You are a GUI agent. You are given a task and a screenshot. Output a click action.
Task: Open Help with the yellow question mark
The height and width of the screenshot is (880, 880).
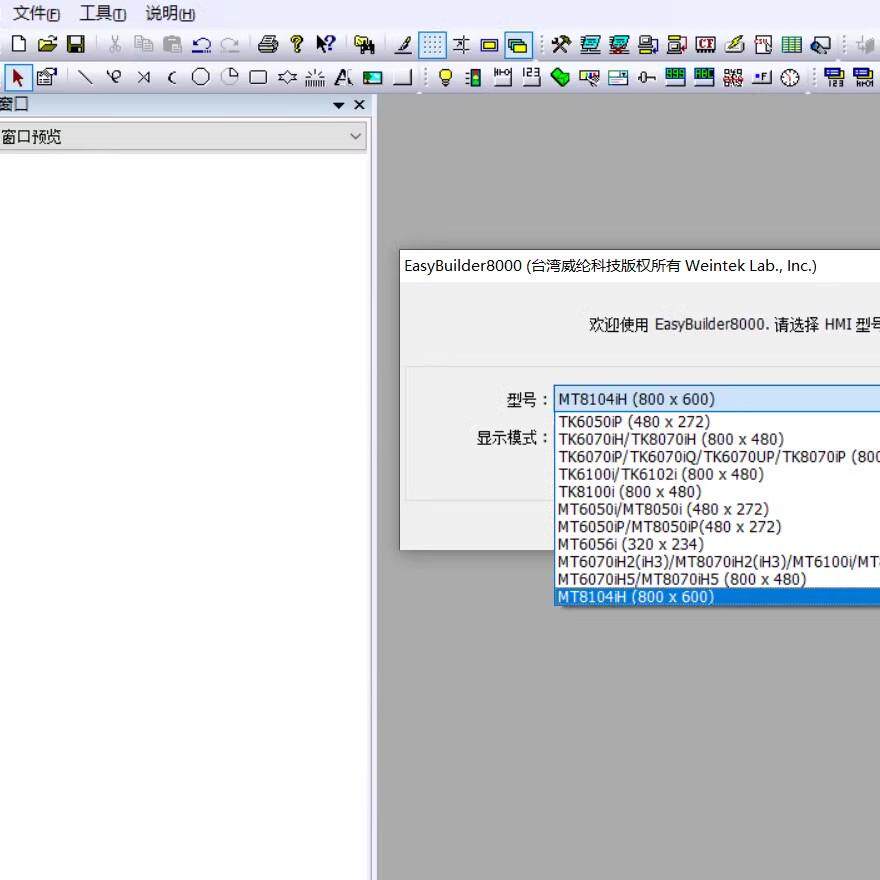click(x=296, y=44)
